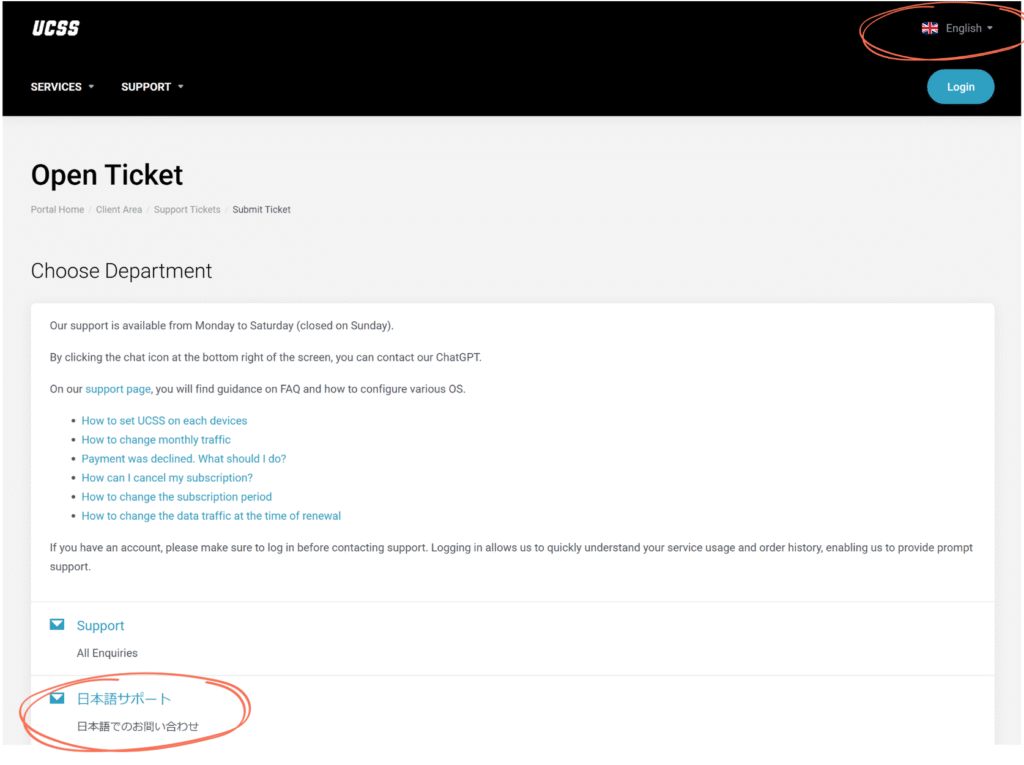Click the Support department envelope icon
1024x765 pixels.
click(x=57, y=625)
